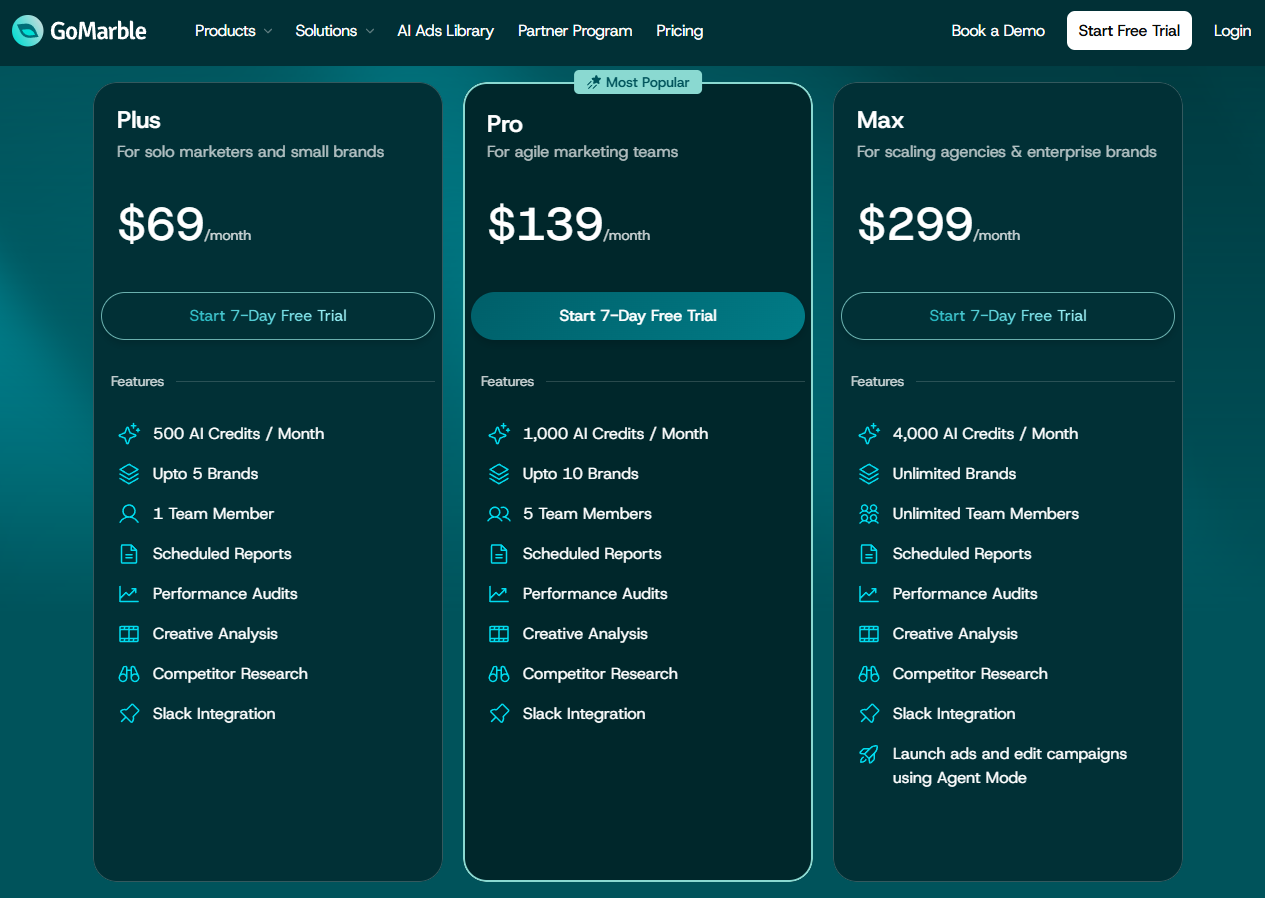Viewport: 1265px width, 898px height.
Task: Click the document icon in Plus Scheduled Reports
Action: (129, 554)
